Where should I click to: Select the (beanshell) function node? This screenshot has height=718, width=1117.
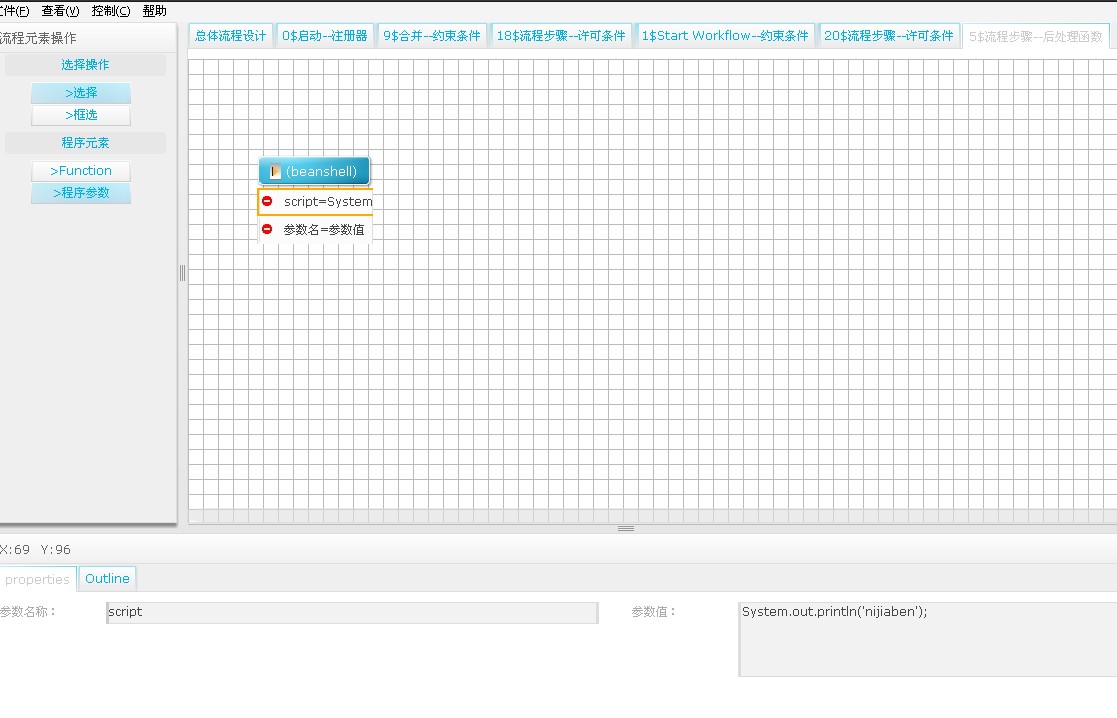pos(314,171)
